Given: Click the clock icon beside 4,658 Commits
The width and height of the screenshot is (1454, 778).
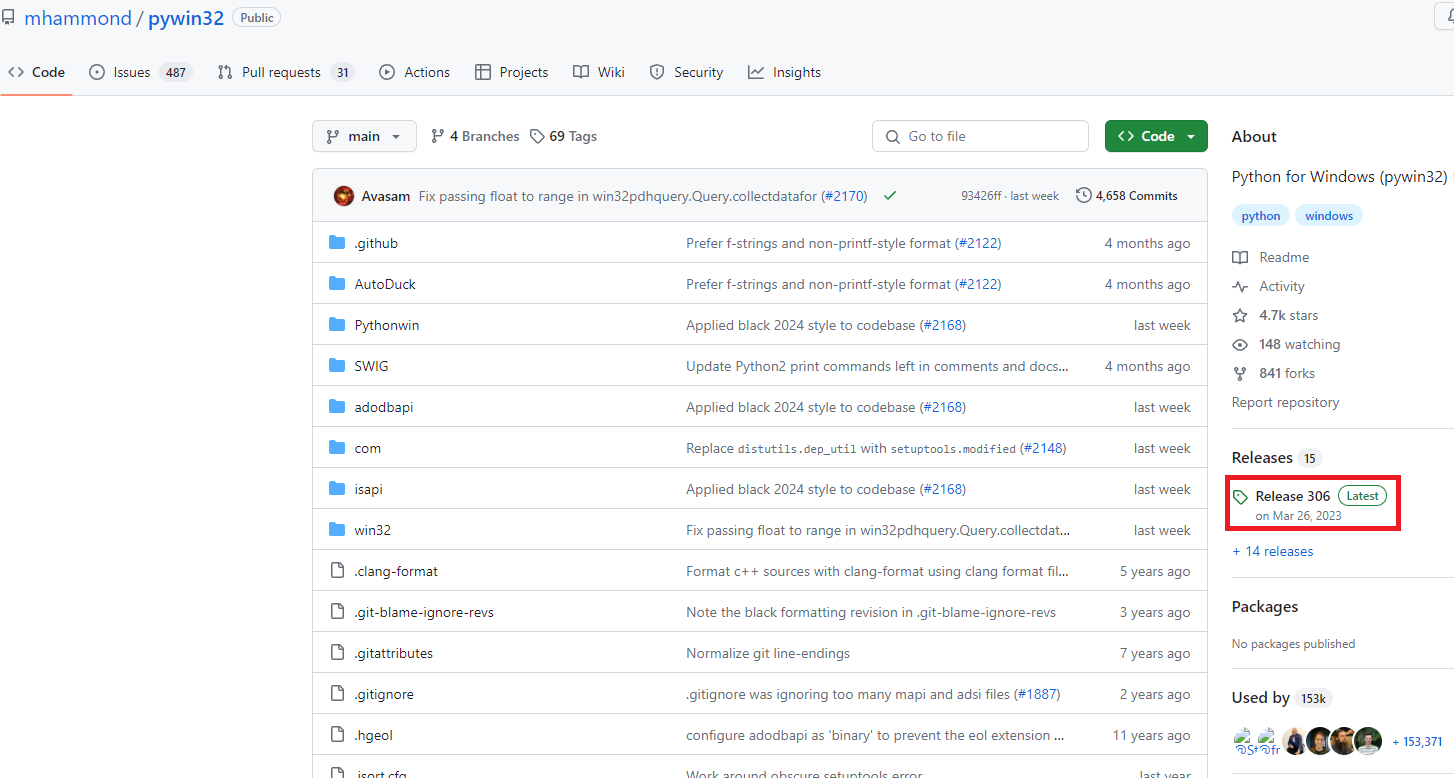Looking at the screenshot, I should pyautogui.click(x=1083, y=196).
